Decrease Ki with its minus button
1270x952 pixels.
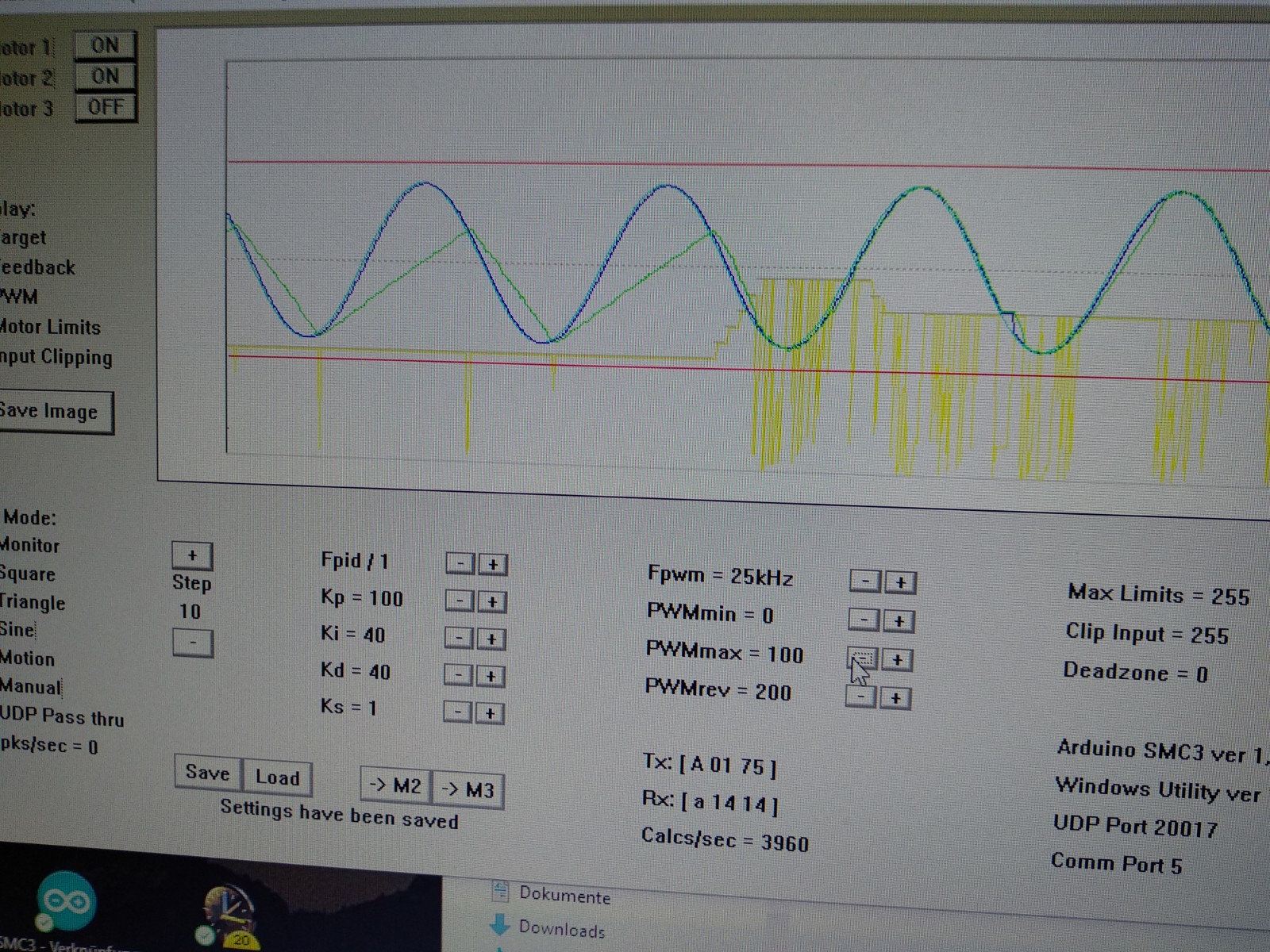[459, 638]
